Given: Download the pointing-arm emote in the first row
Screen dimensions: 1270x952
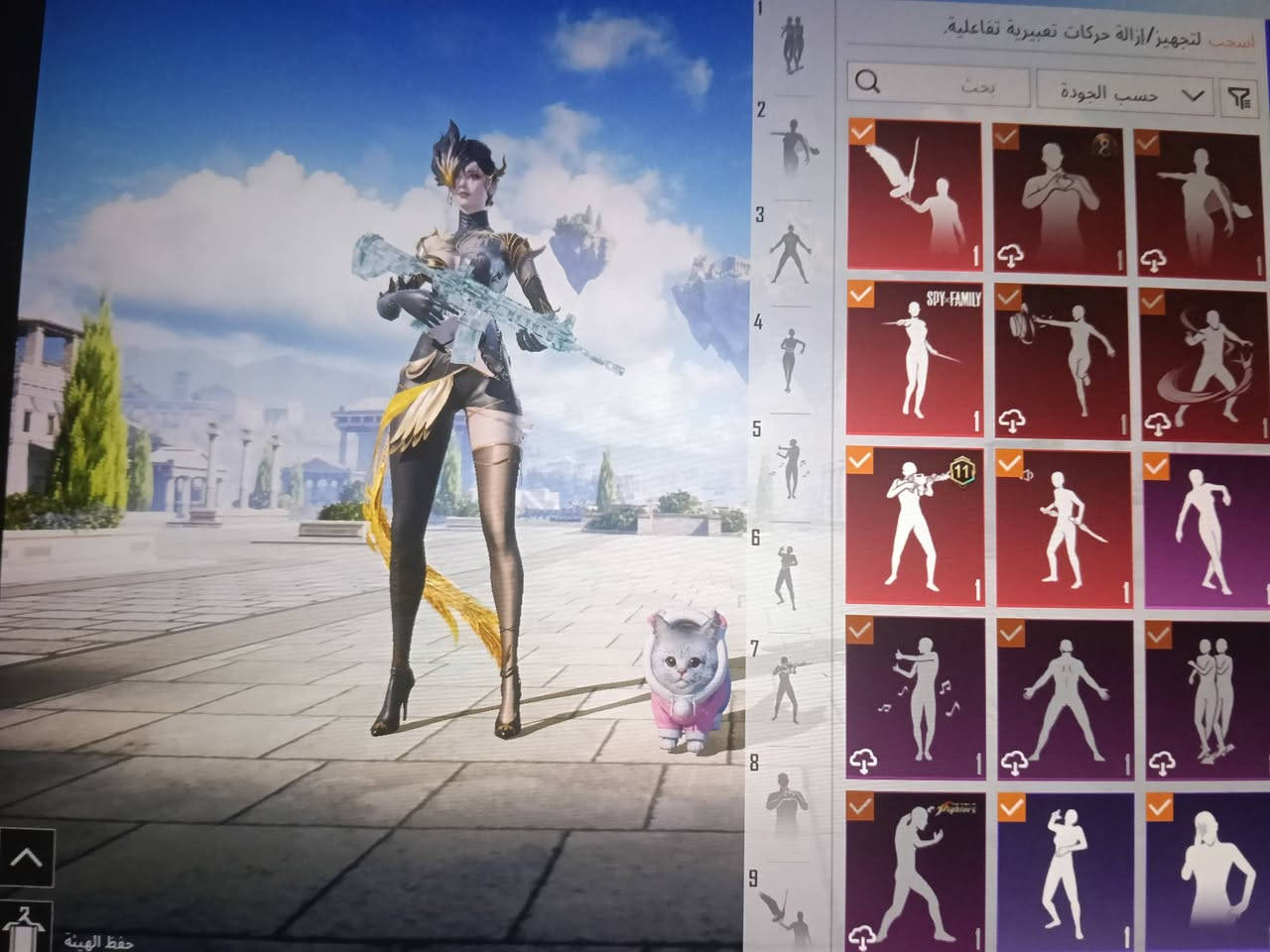Looking at the screenshot, I should (1155, 259).
